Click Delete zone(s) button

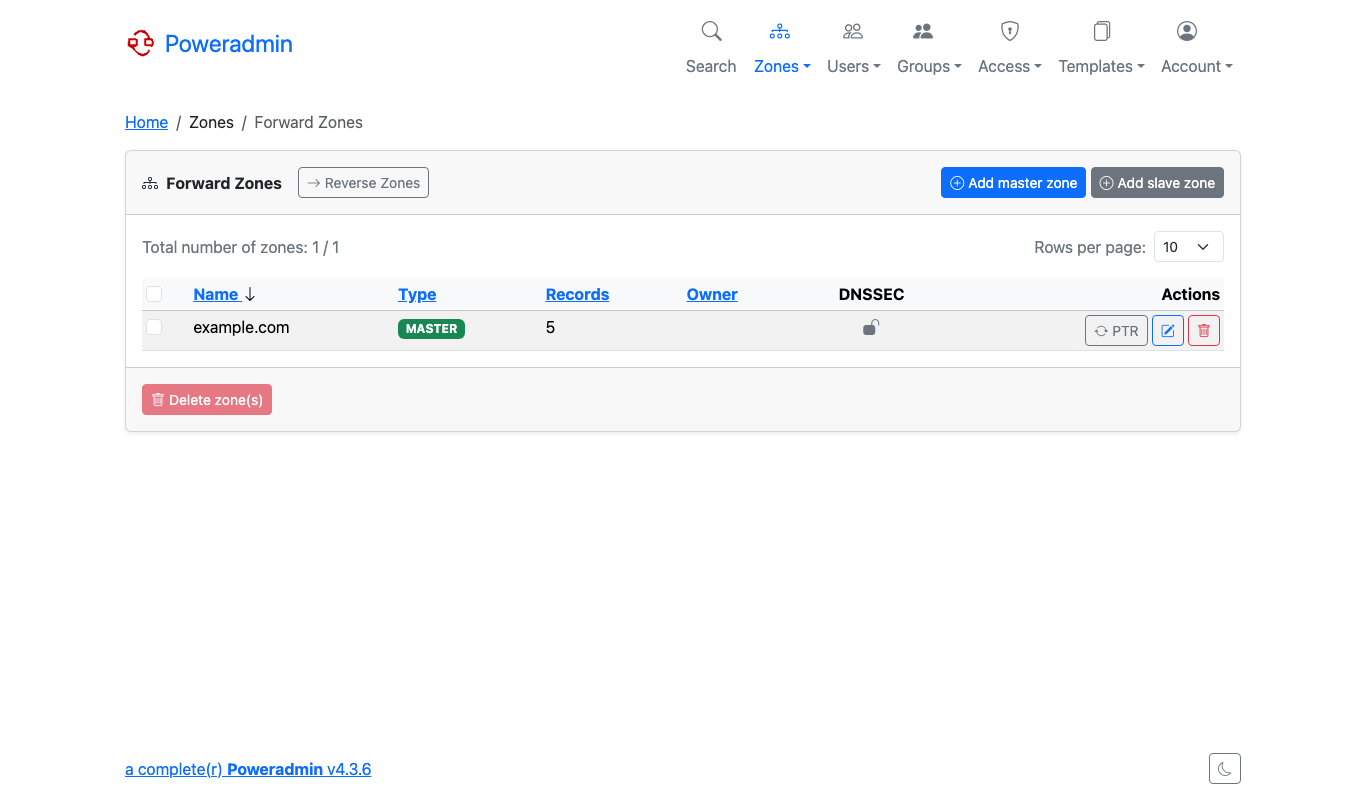point(207,400)
